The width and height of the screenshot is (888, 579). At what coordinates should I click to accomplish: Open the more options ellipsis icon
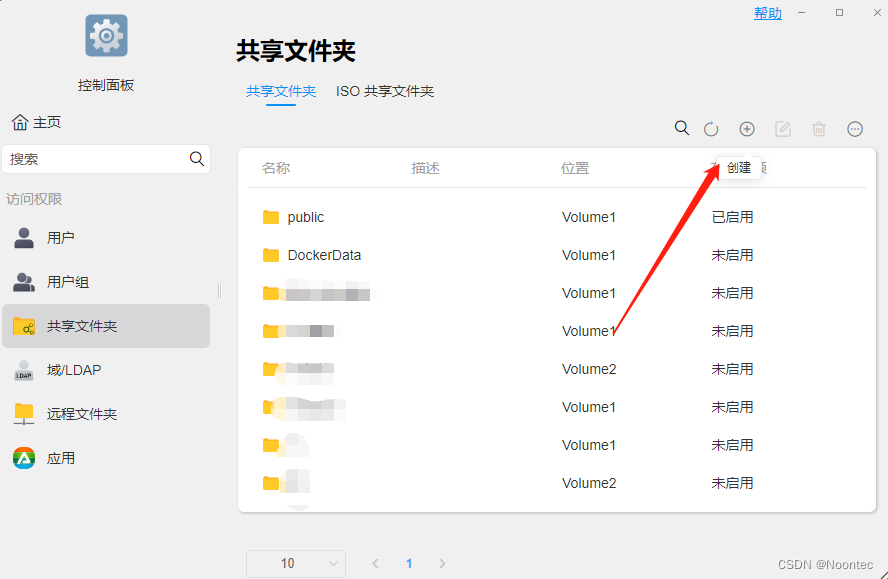(x=855, y=129)
